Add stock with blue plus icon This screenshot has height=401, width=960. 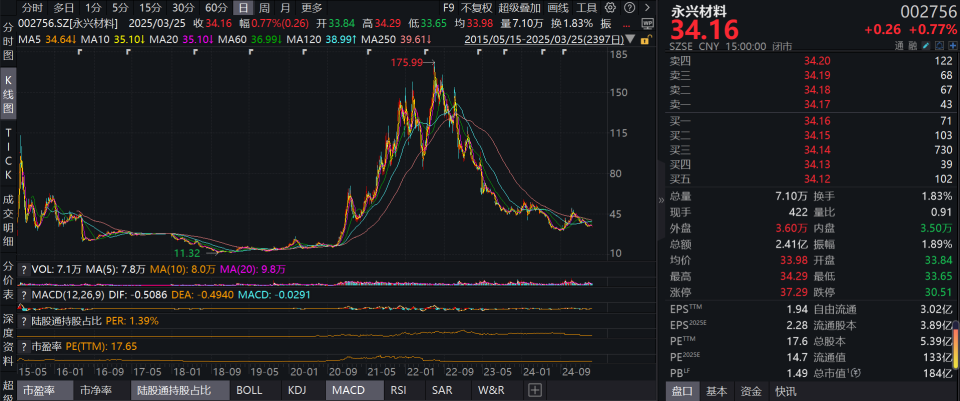[x=953, y=46]
